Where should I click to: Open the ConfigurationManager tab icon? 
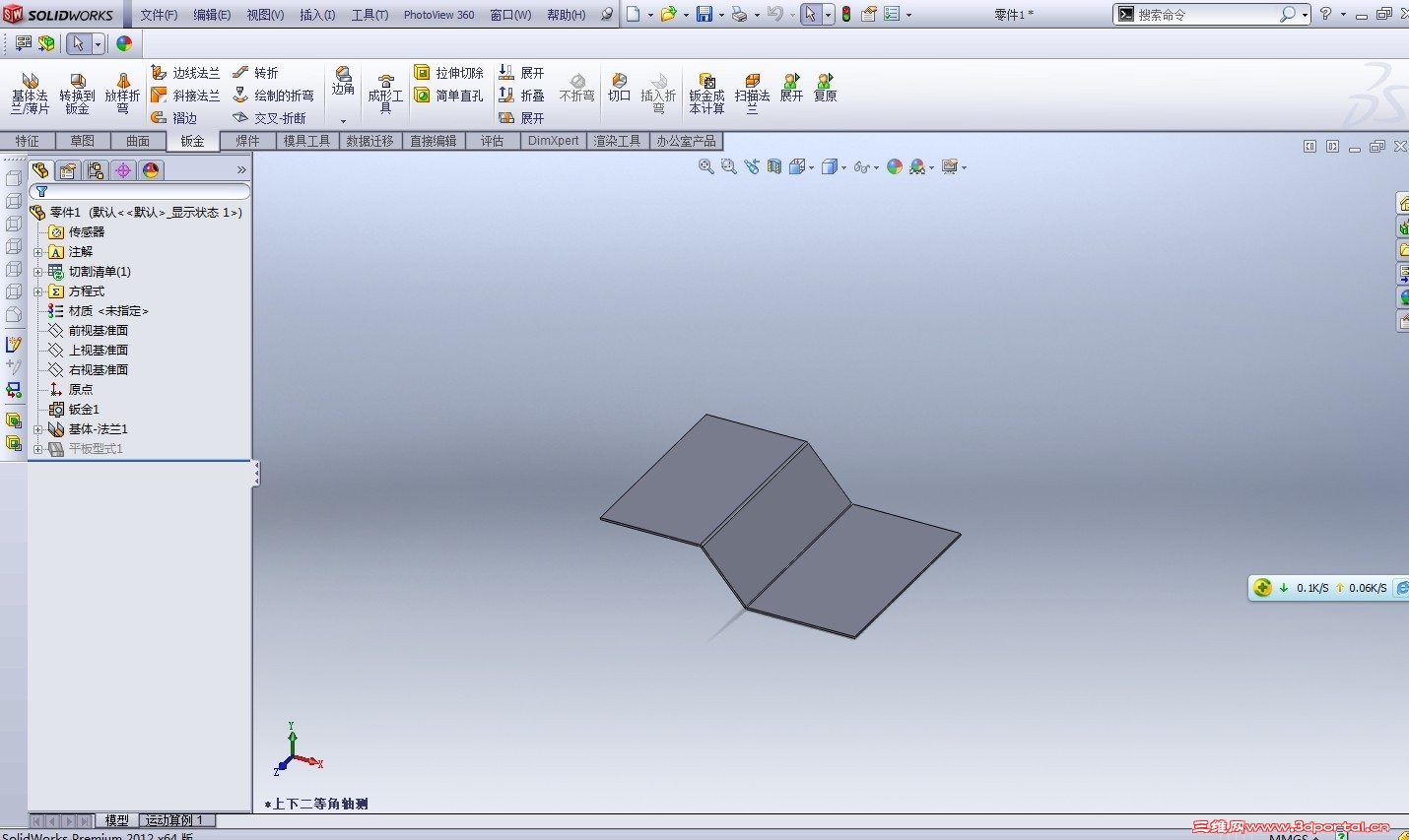pos(96,170)
